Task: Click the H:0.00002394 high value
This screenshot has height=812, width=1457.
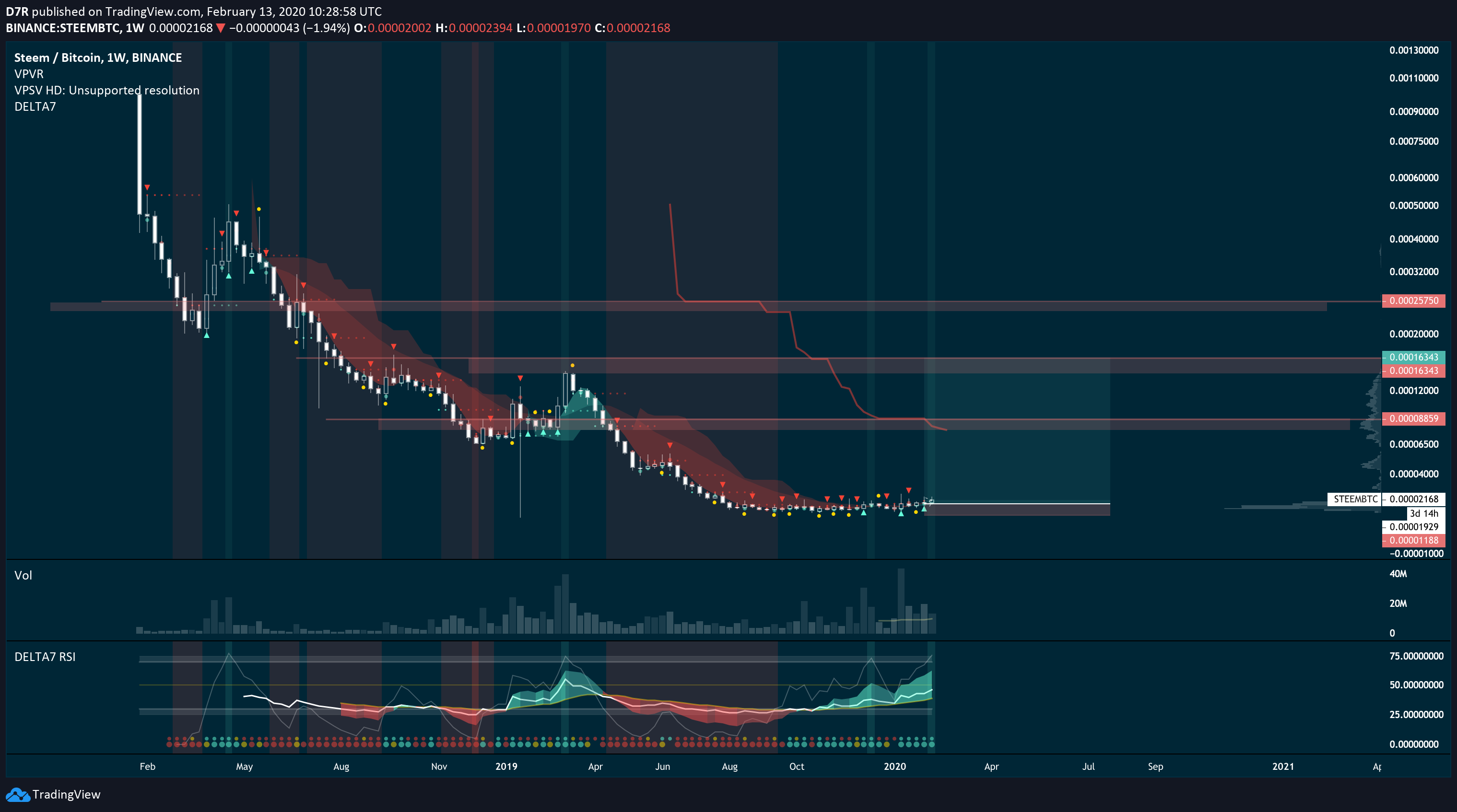Action: coord(474,28)
